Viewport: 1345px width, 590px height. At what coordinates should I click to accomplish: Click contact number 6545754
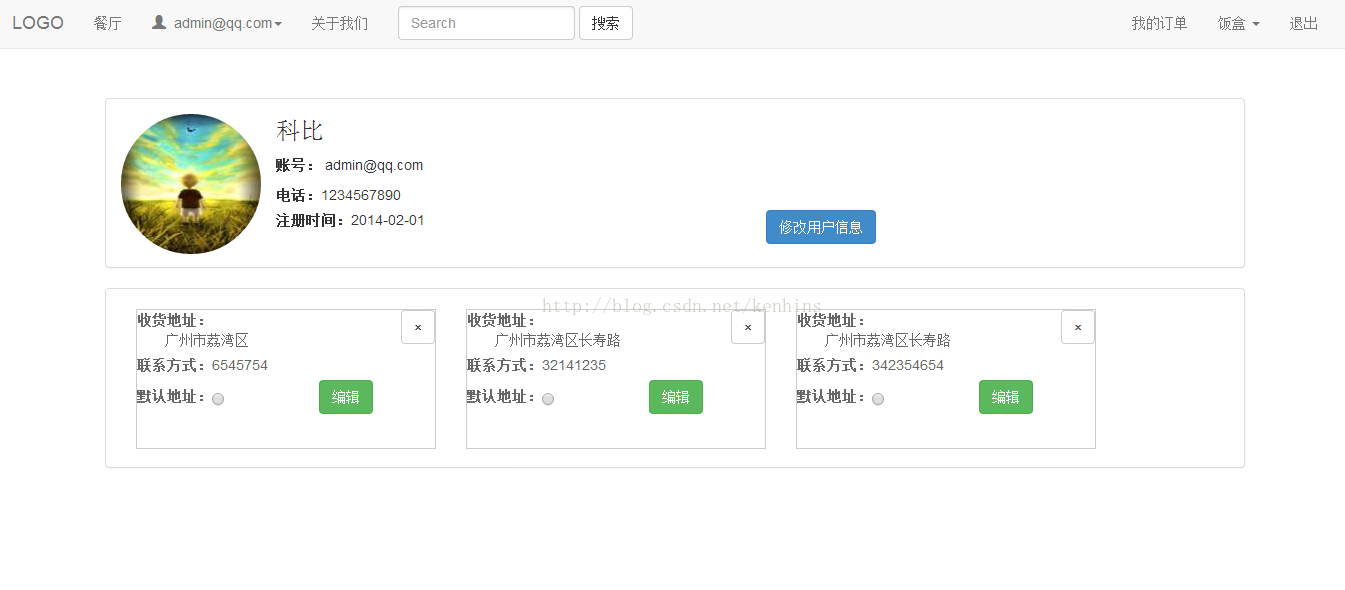[x=240, y=365]
